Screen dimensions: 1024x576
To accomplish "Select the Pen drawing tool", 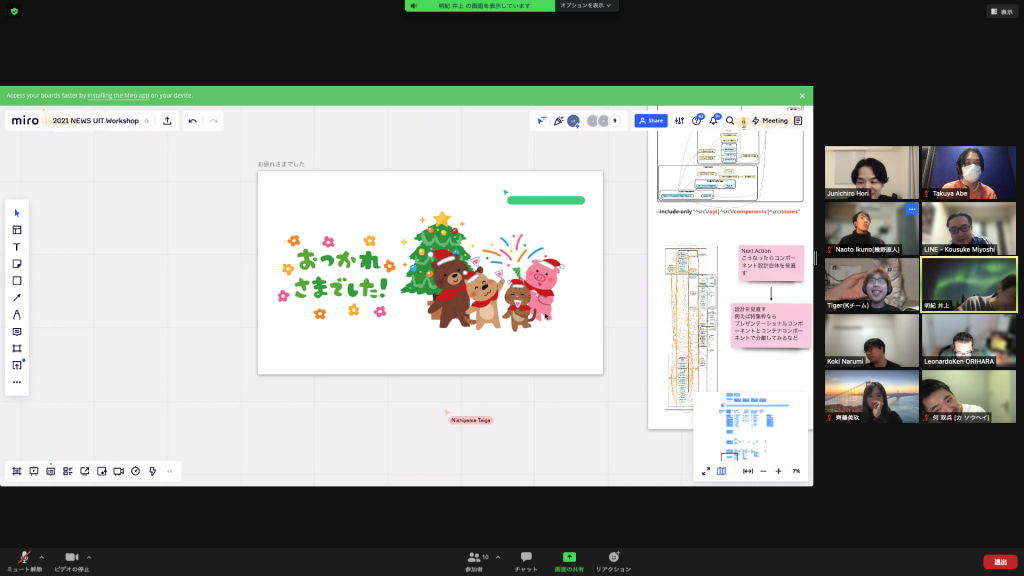I will (17, 315).
